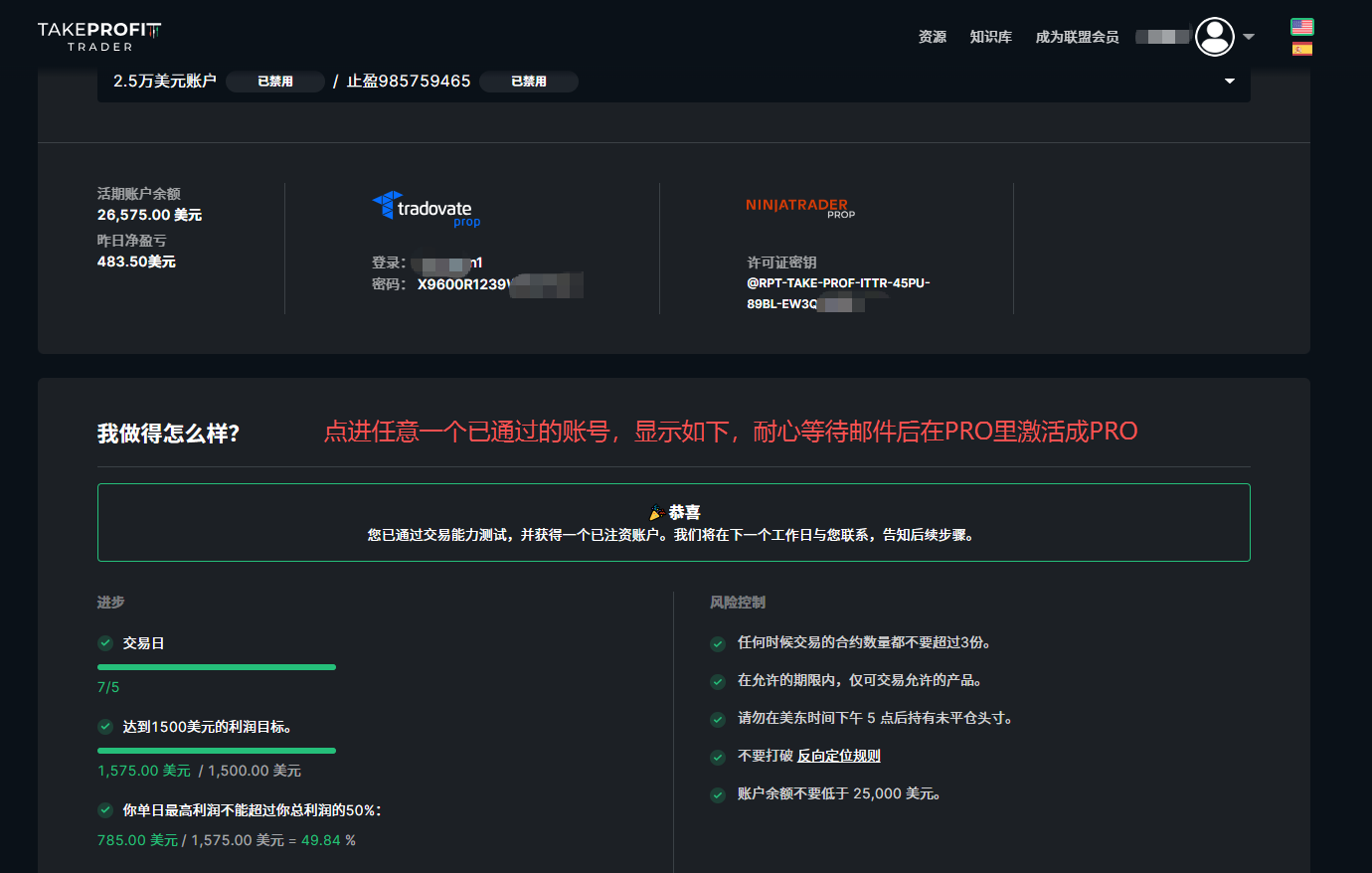Click the 恭喜 congratulation banner message
This screenshot has height=873, width=1372.
tap(674, 523)
